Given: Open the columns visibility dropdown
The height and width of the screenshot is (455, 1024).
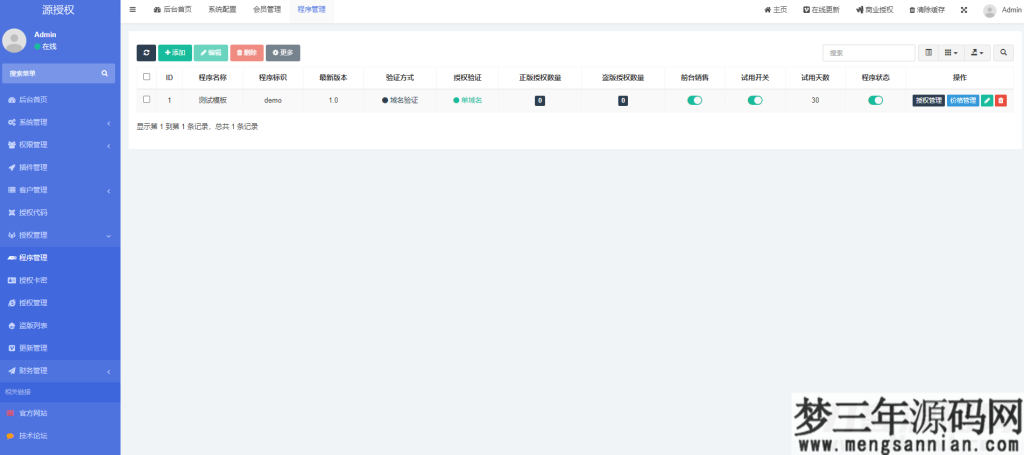Looking at the screenshot, I should [951, 53].
